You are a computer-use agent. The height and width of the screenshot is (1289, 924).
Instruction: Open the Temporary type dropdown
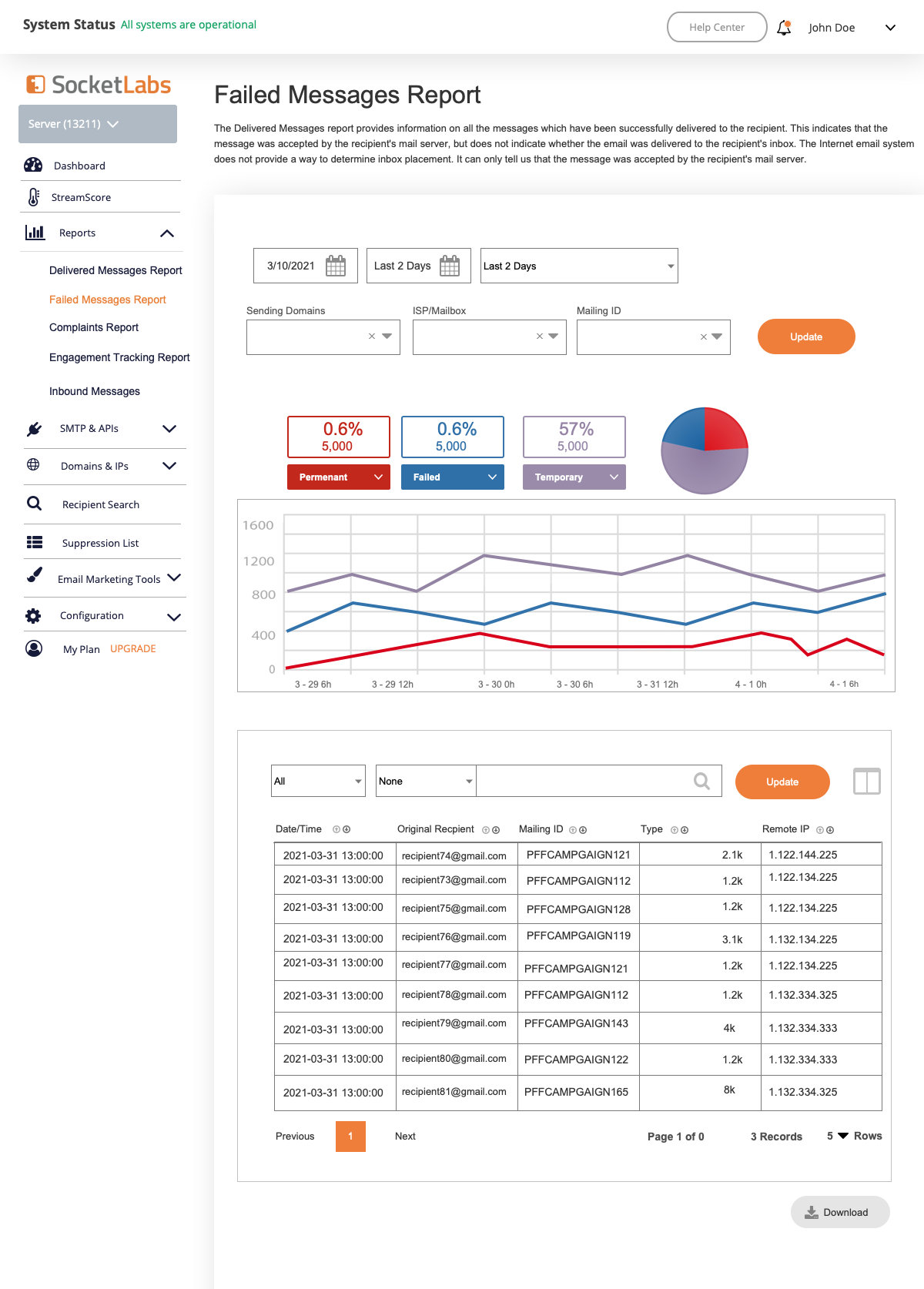pos(574,477)
